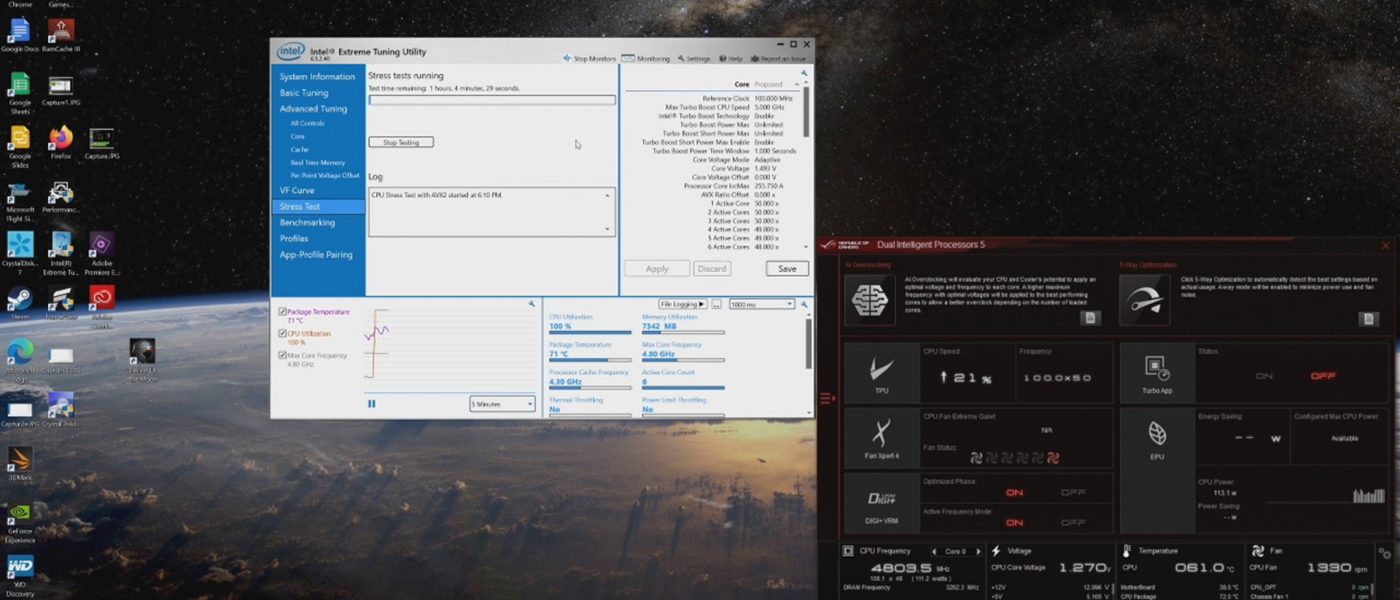The image size is (1400, 600).
Task: Click the ellipsis button next to File Logging
Action: [x=716, y=304]
